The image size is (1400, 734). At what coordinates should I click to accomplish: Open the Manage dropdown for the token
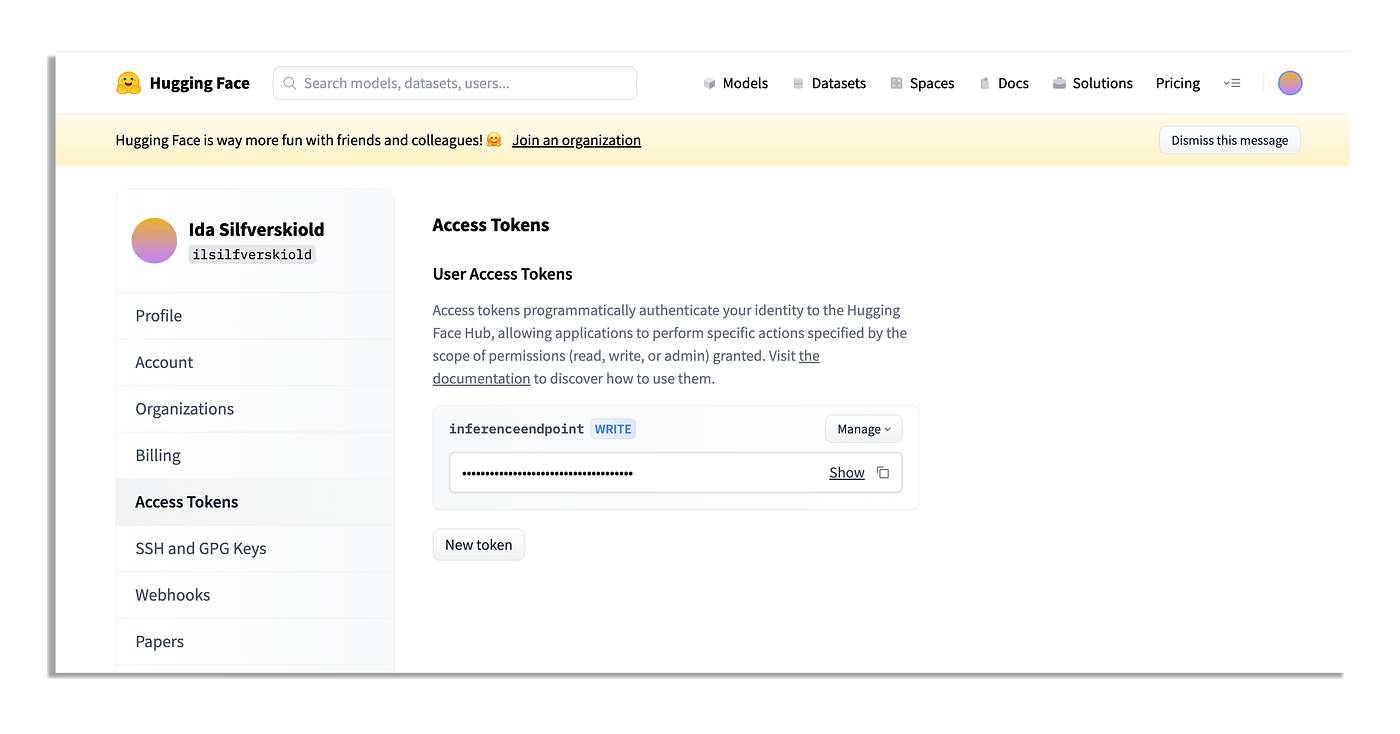pos(862,428)
